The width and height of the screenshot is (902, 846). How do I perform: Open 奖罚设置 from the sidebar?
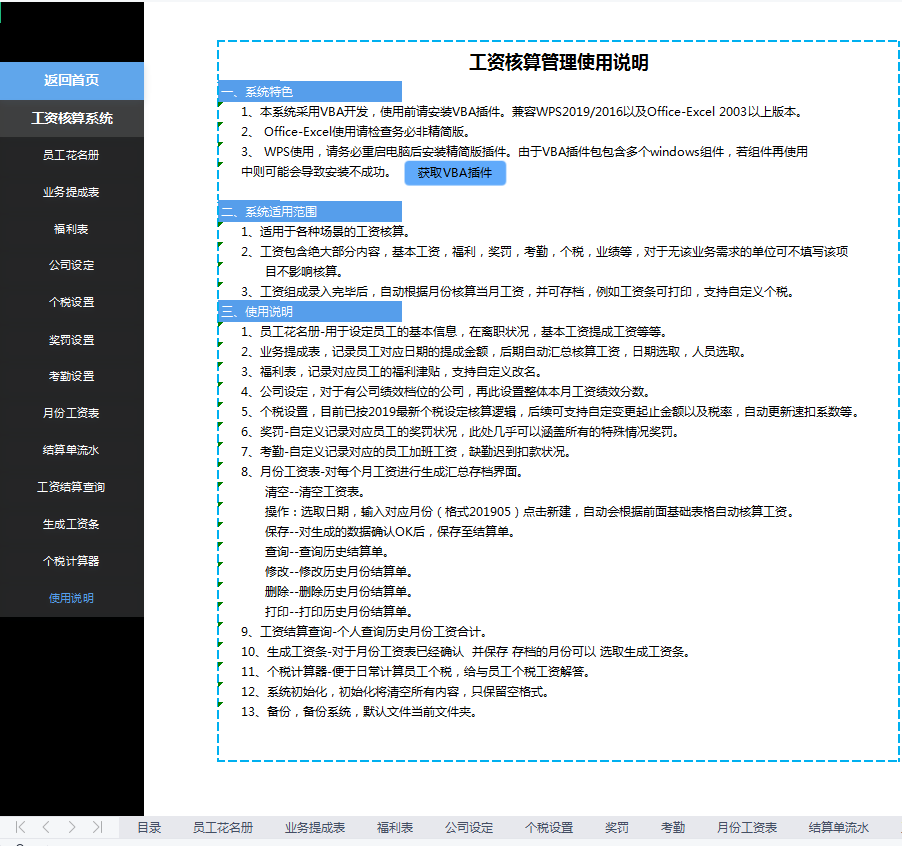[72, 339]
